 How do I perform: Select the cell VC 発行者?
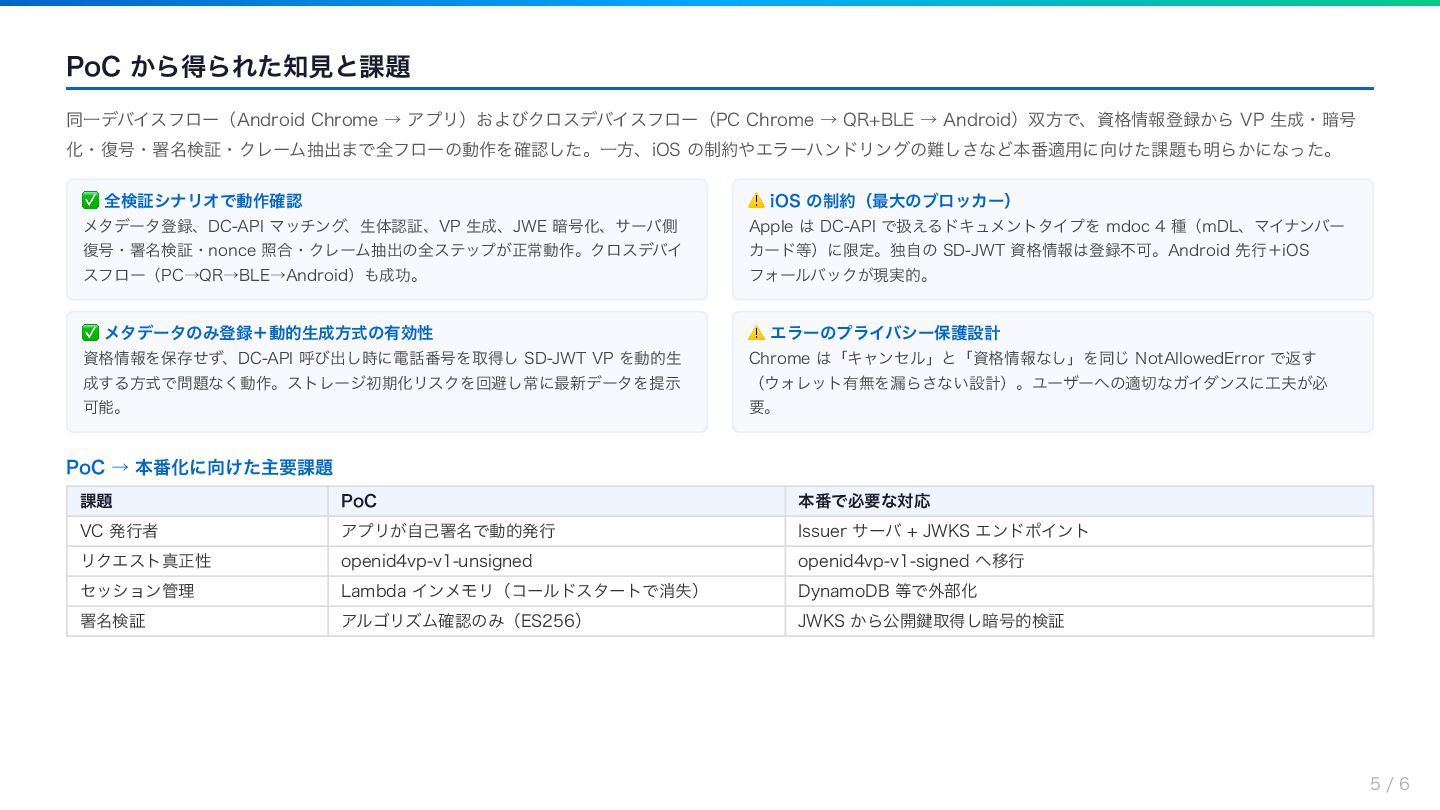pyautogui.click(x=197, y=531)
